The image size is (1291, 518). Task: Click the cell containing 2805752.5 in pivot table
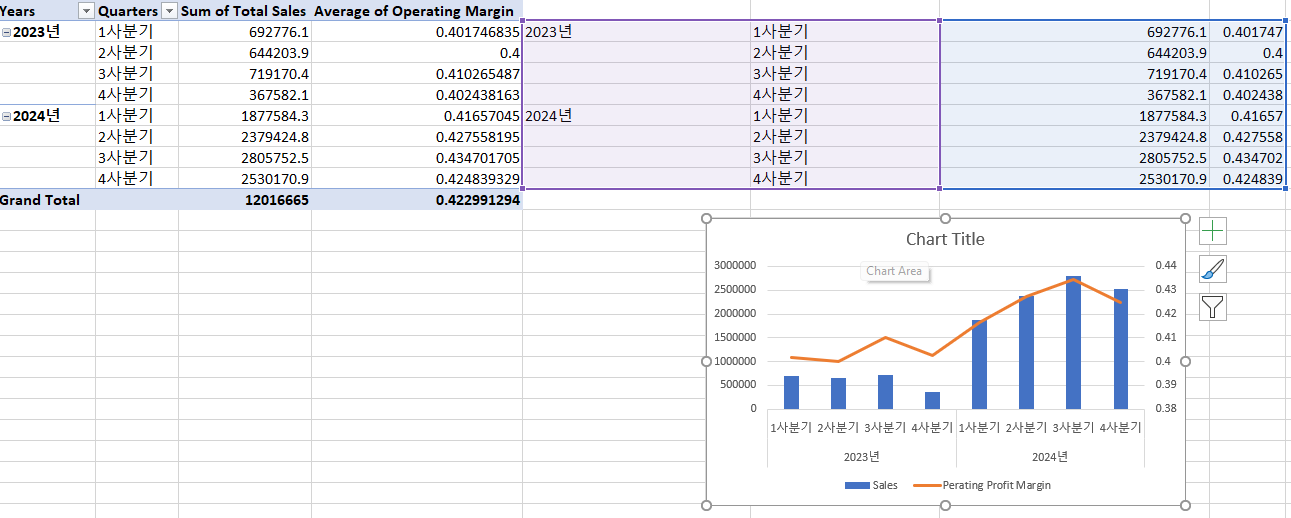[x=245, y=158]
